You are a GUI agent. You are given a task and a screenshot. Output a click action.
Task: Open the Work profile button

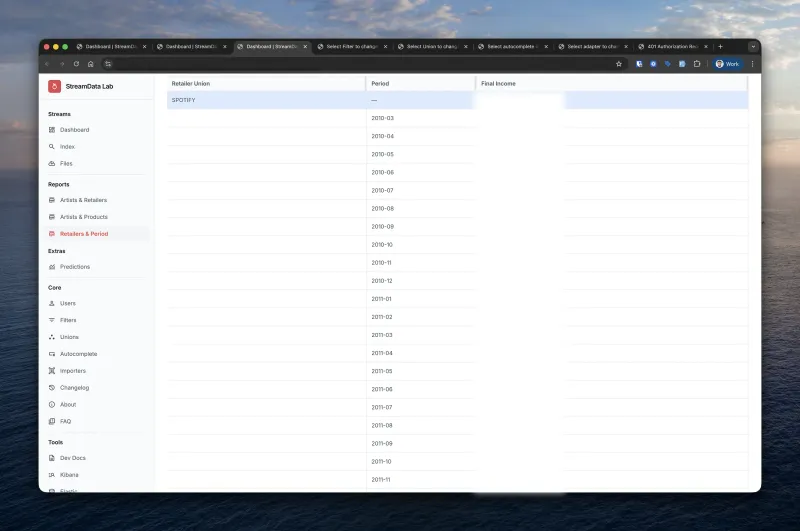pyautogui.click(x=728, y=64)
